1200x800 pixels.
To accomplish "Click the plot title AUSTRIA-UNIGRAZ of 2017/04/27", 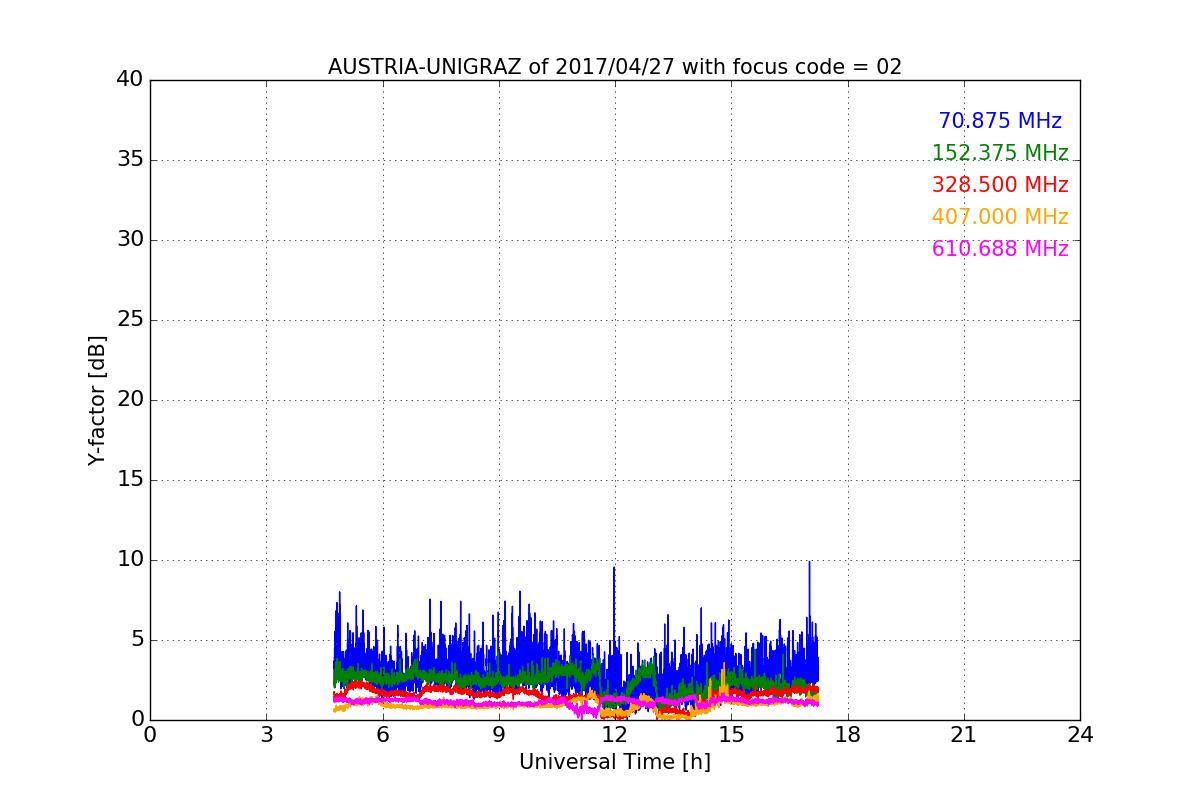I will pos(614,67).
